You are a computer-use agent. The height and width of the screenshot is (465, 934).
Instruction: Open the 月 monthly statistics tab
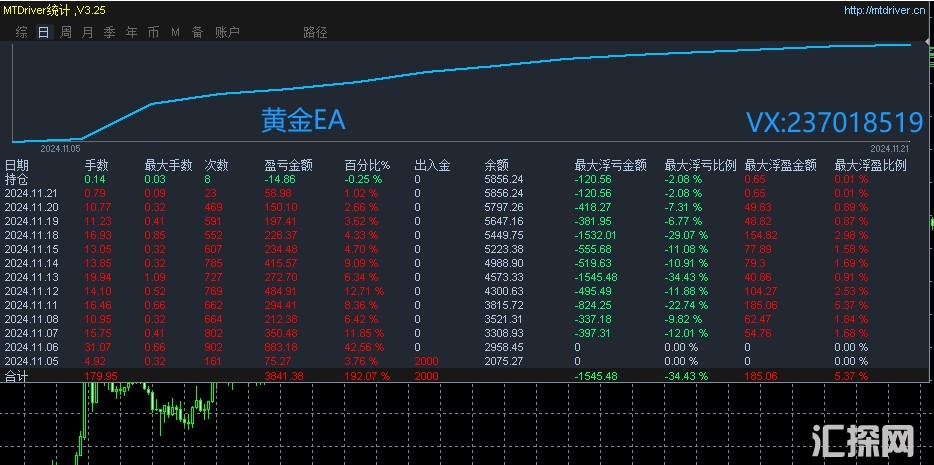coord(88,32)
